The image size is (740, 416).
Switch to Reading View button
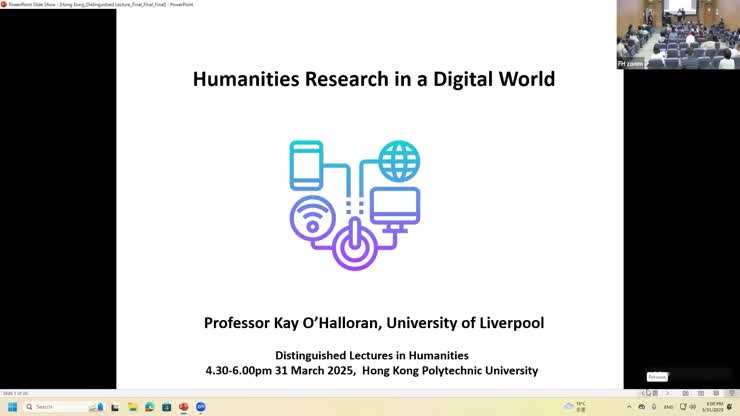716,393
